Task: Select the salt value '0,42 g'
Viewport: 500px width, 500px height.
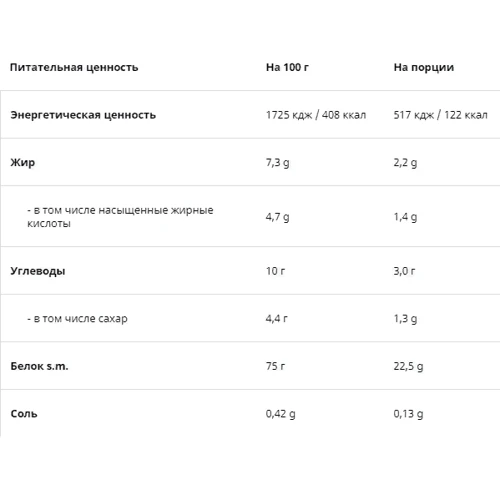Action: click(x=280, y=414)
